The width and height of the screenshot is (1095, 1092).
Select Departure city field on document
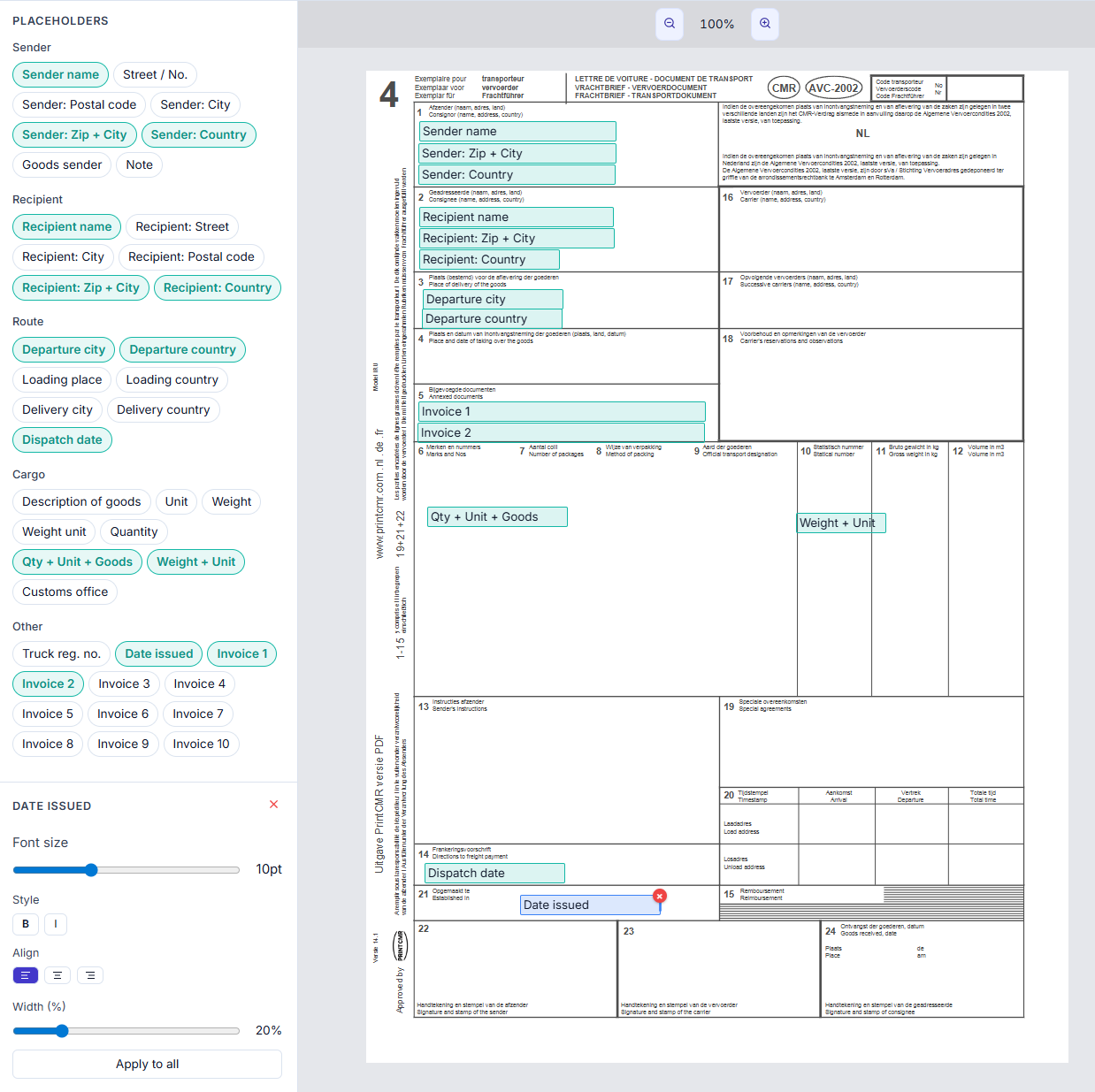(x=493, y=300)
